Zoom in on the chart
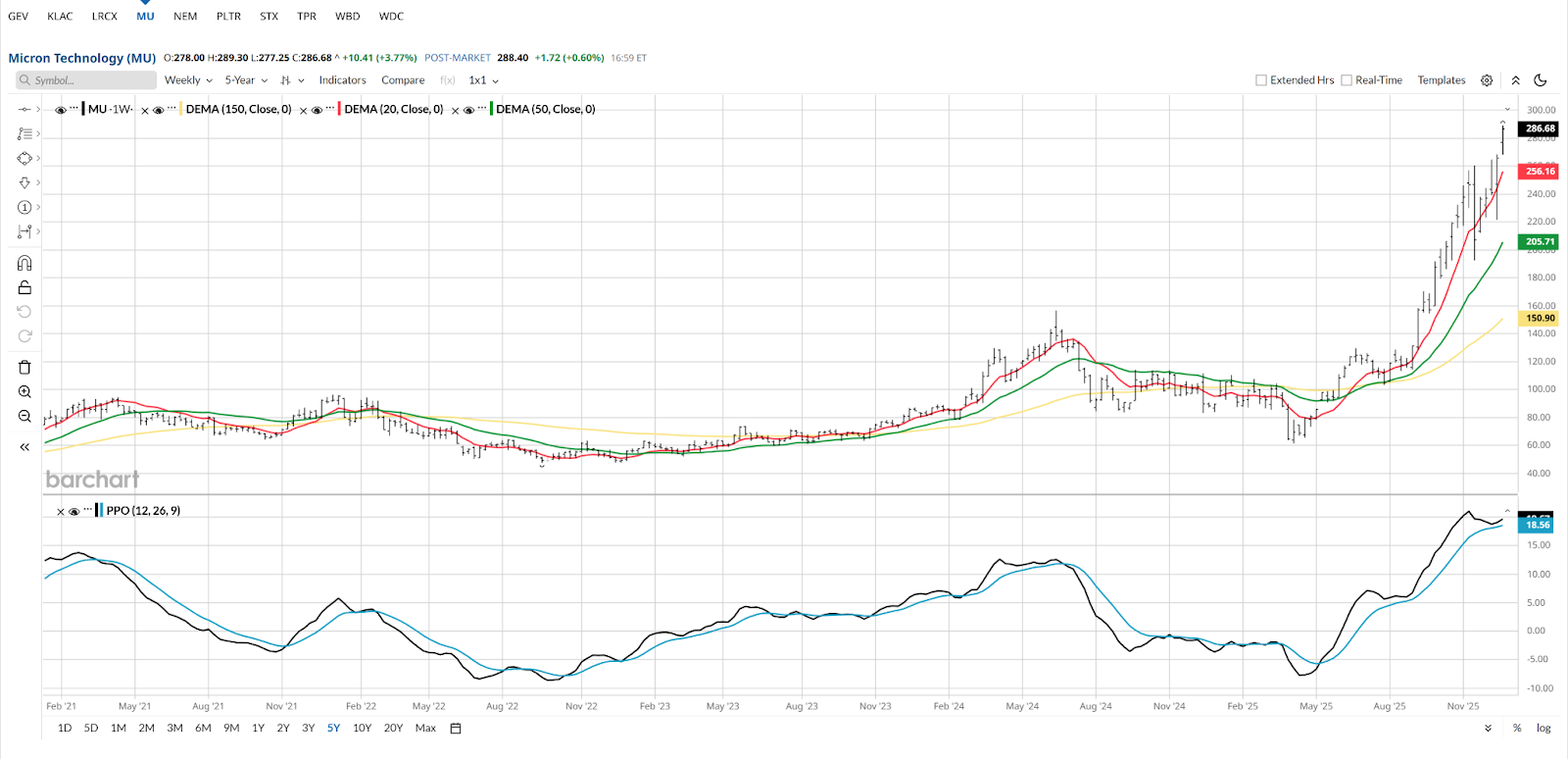1568x760 pixels. point(24,391)
